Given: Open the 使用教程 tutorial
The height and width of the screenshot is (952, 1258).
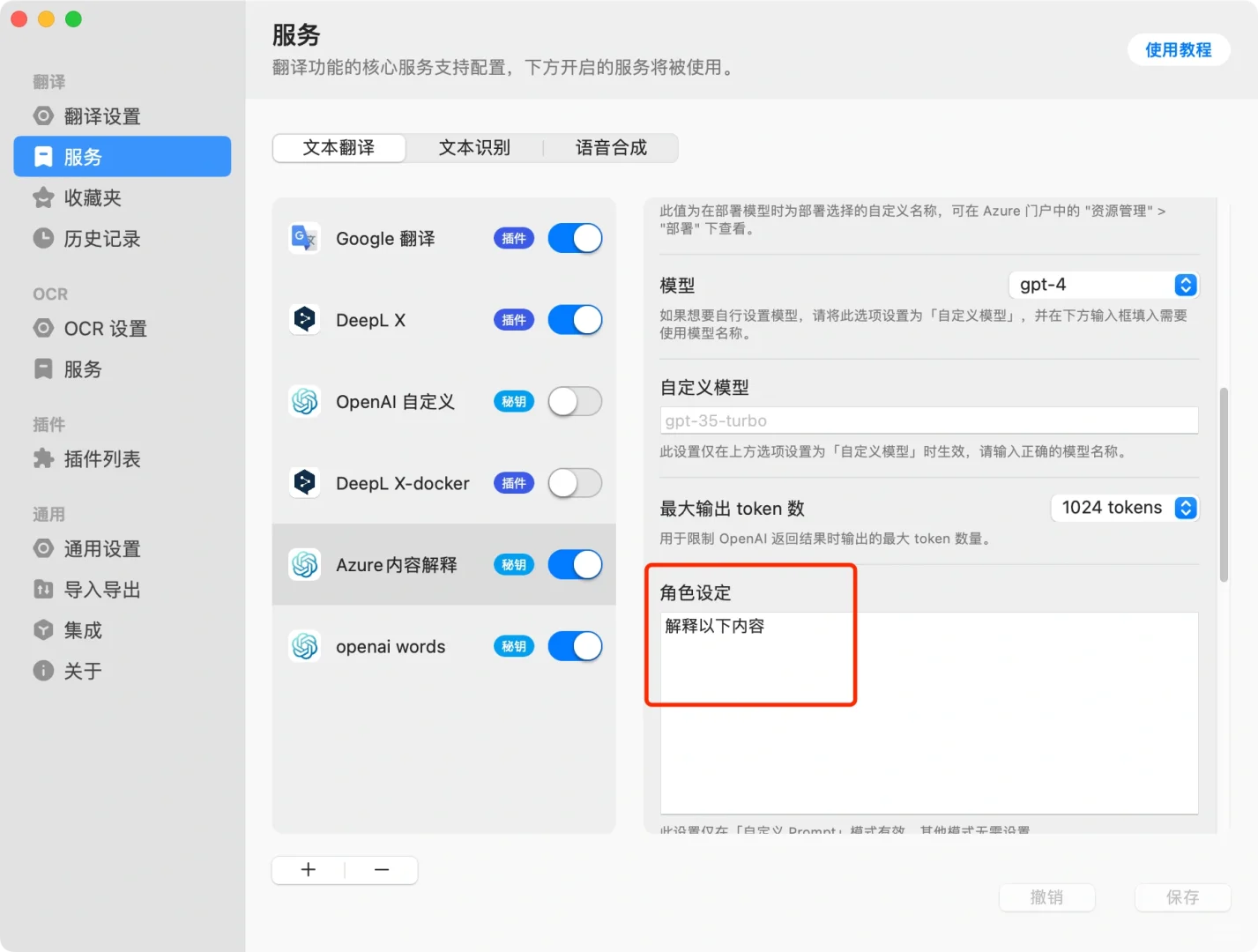Looking at the screenshot, I should 1179,49.
